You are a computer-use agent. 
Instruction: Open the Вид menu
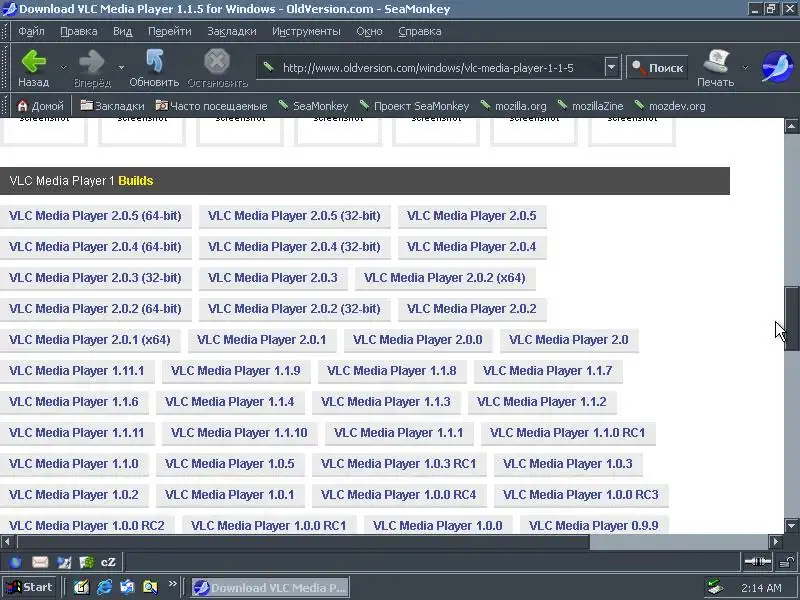click(122, 31)
